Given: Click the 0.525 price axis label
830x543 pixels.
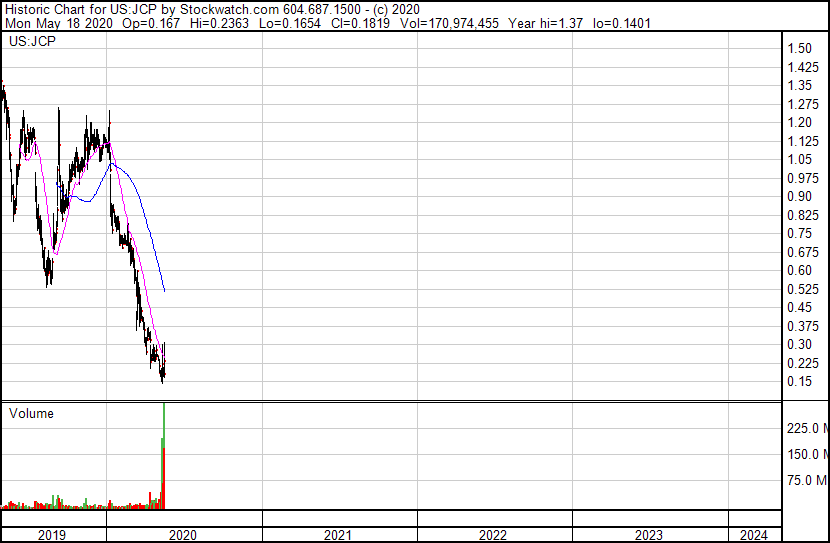Looking at the screenshot, I should pos(803,289).
